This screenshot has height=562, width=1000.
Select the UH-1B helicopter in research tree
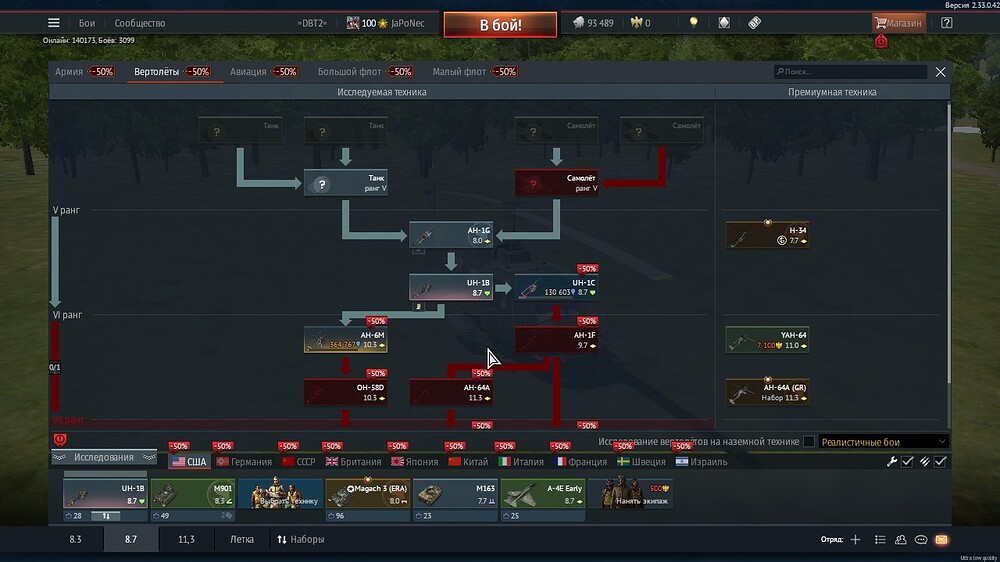451,288
